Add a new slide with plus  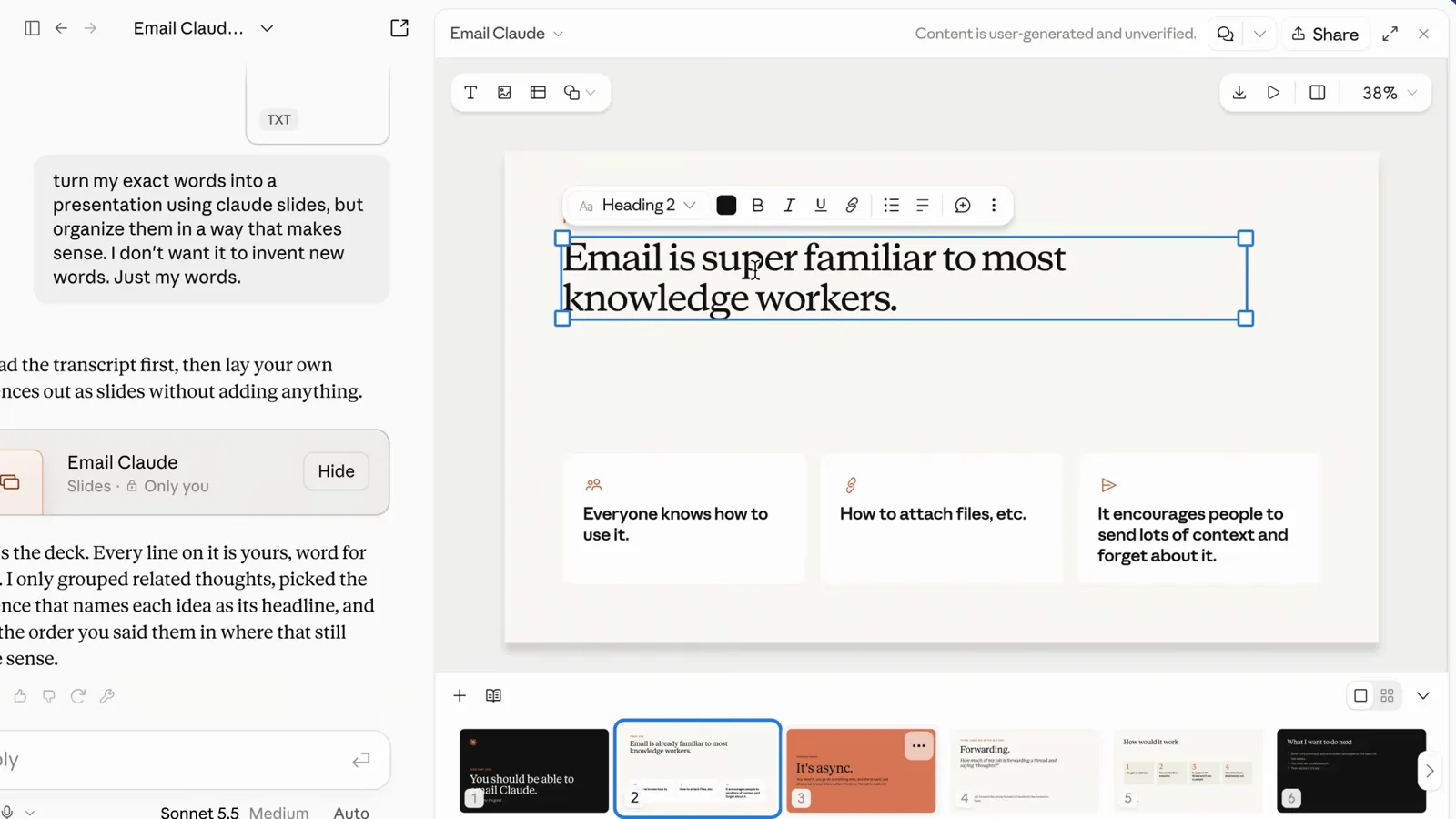pos(460,696)
